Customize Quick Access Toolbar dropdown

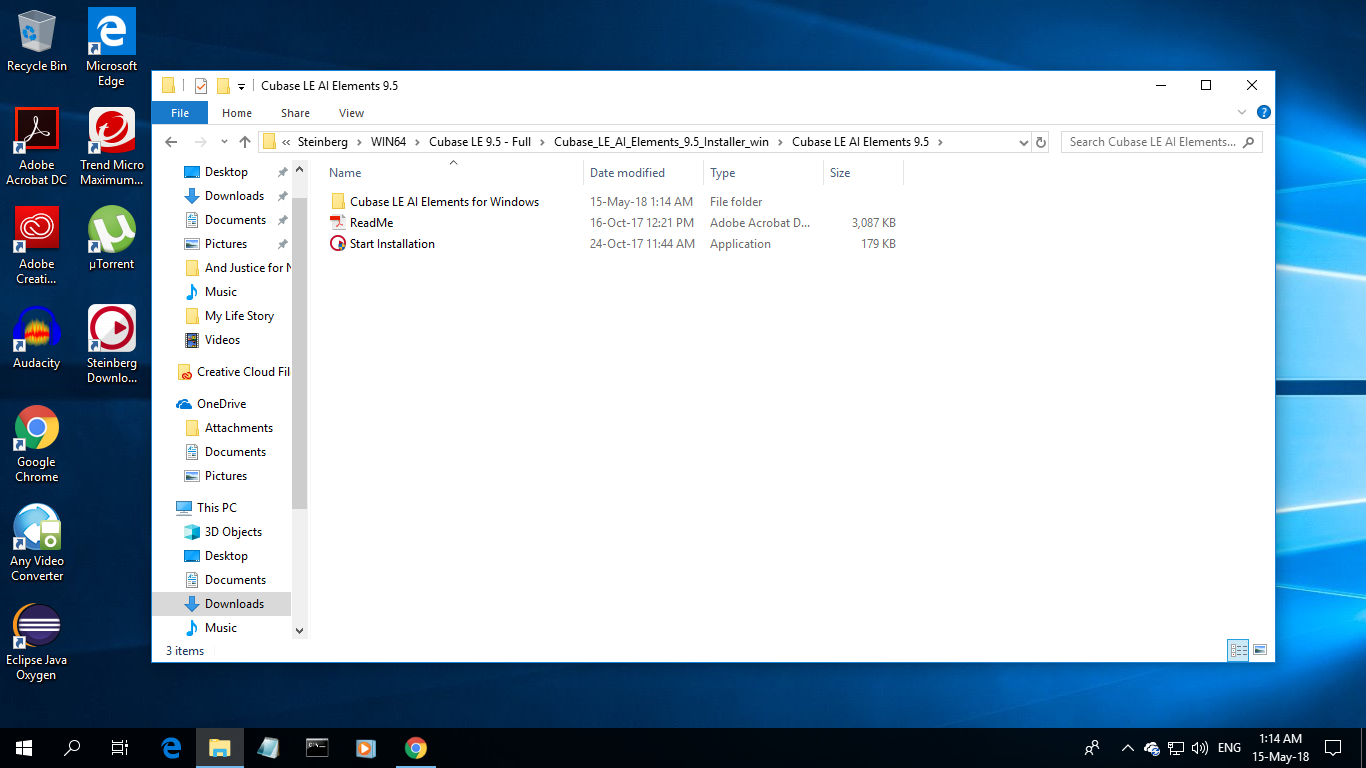[x=241, y=87]
